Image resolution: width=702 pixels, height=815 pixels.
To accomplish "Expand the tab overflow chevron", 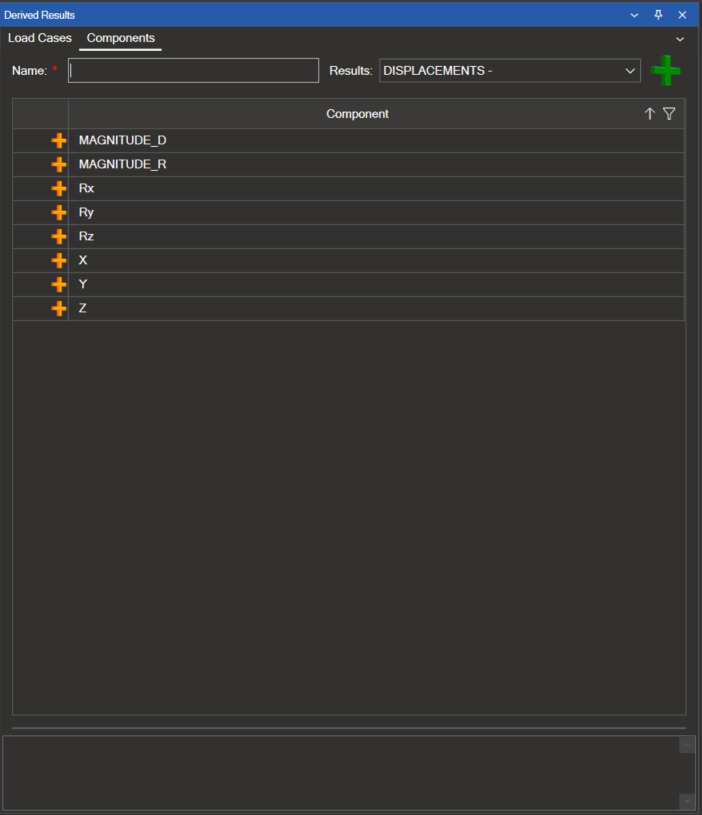I will (680, 39).
